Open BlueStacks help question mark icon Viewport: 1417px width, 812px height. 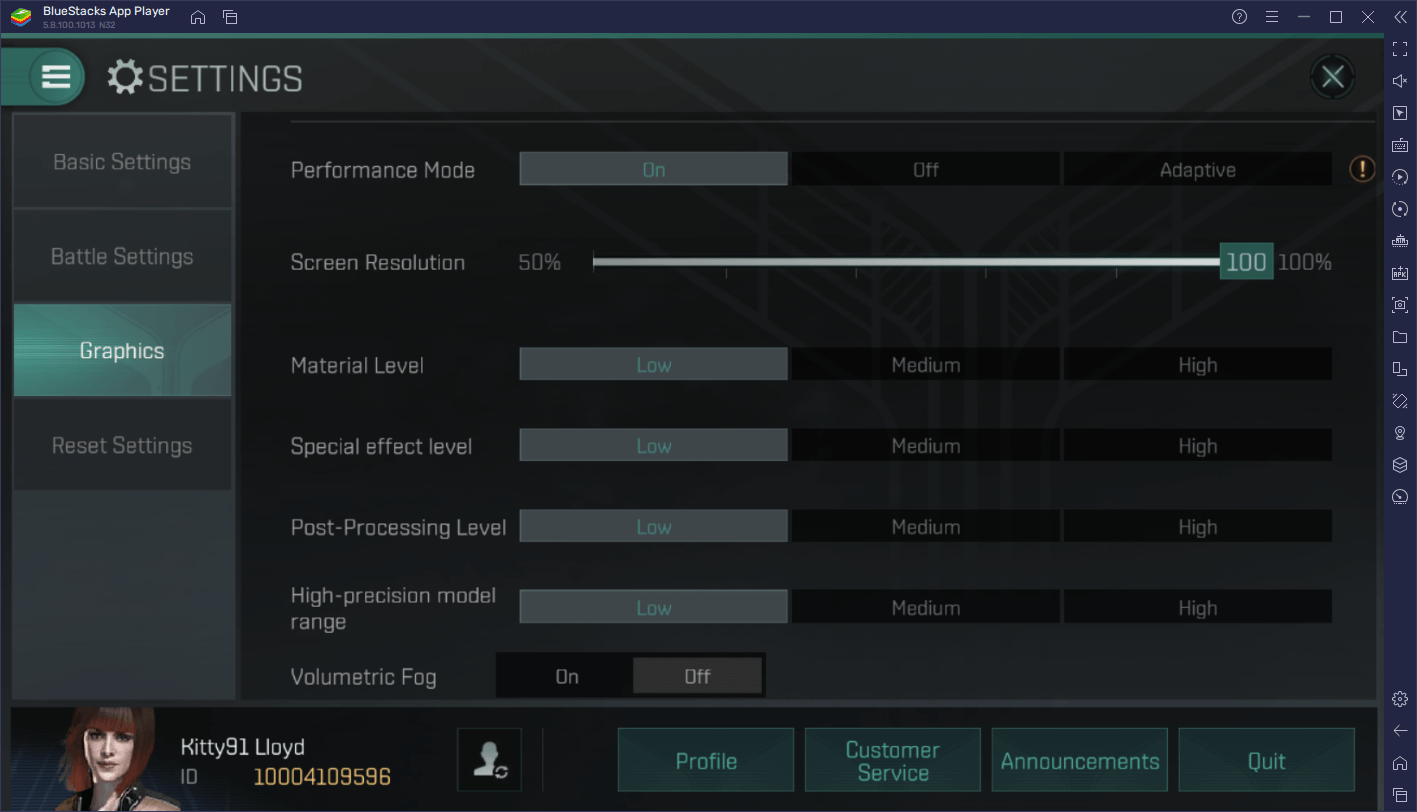[1239, 17]
